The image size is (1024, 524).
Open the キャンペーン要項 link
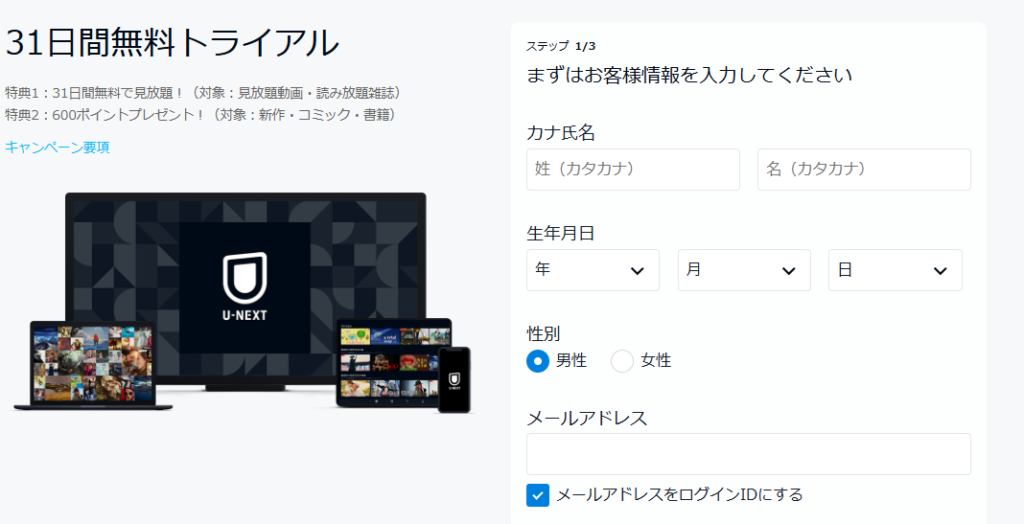click(57, 148)
